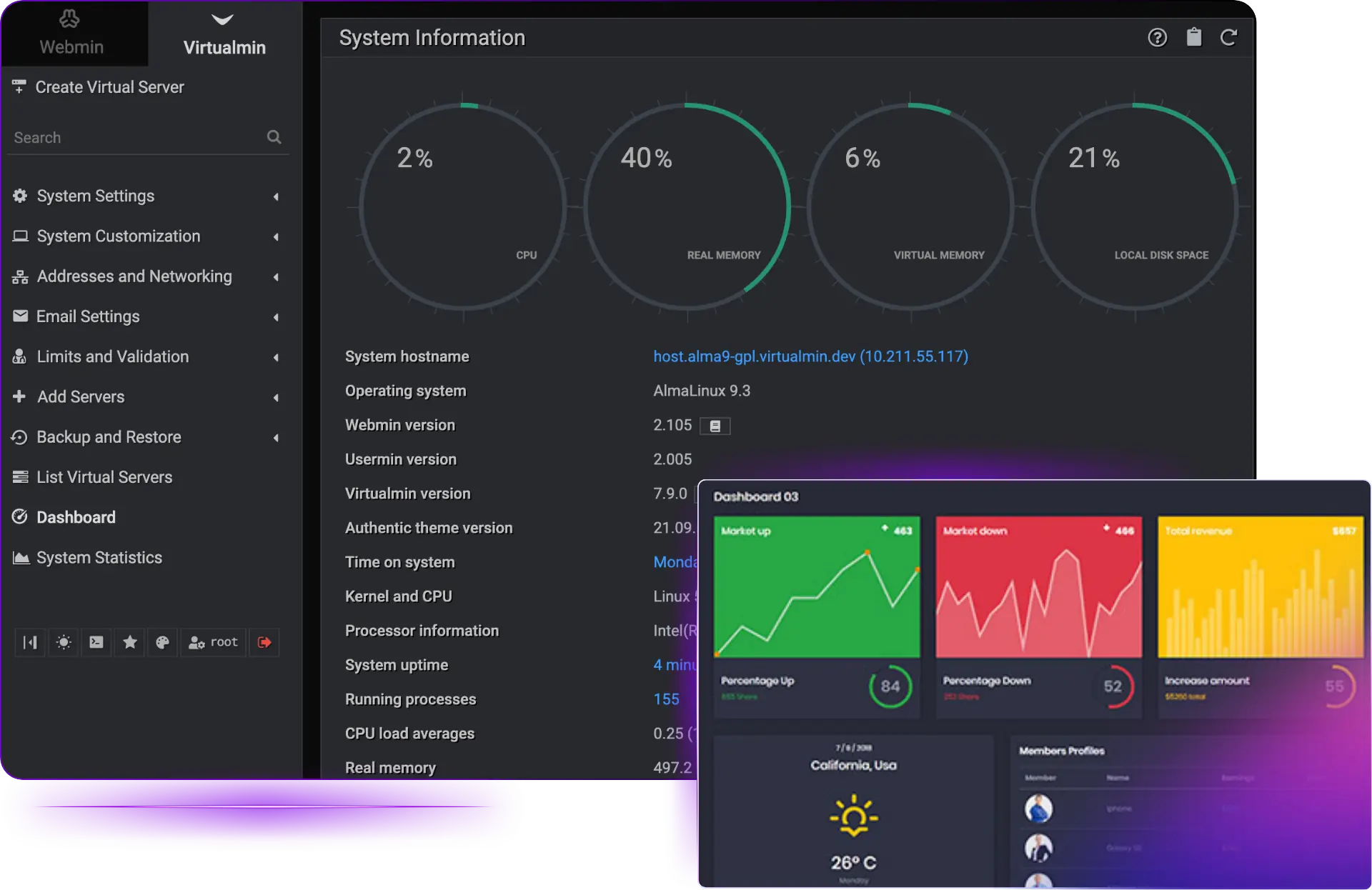Open the command shell terminal icon

click(96, 642)
